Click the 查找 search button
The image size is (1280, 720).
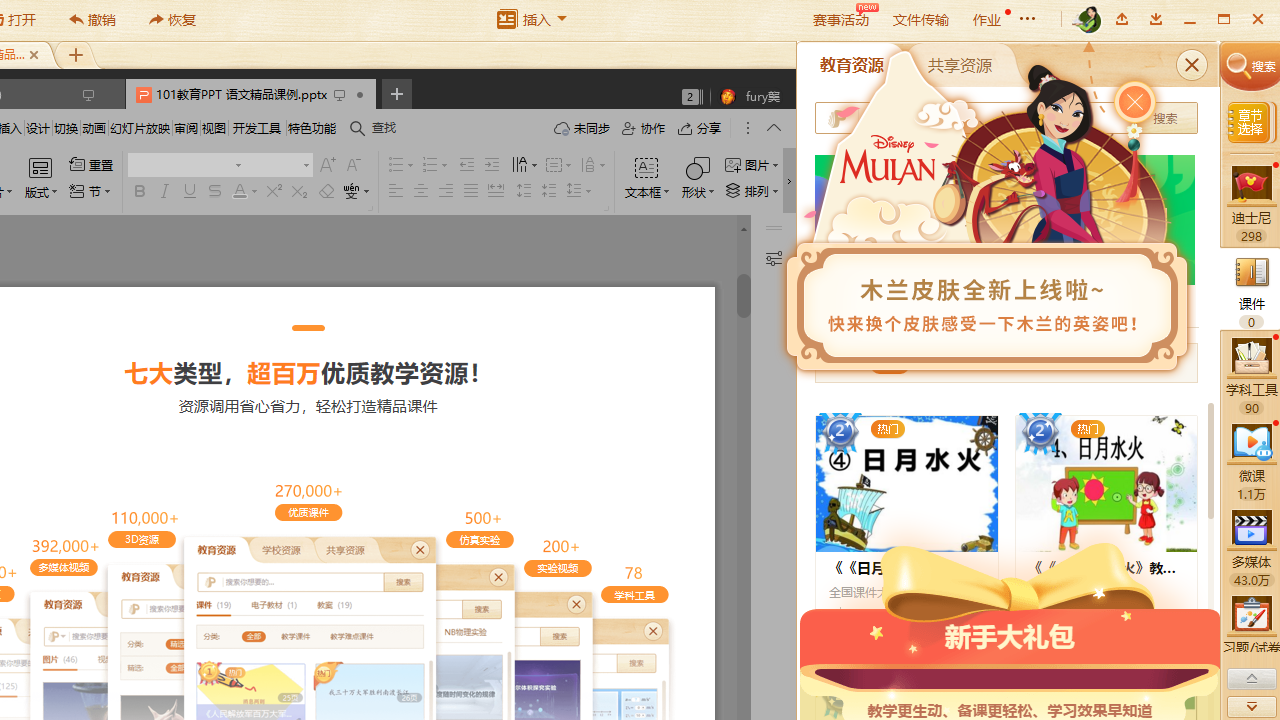click(373, 128)
